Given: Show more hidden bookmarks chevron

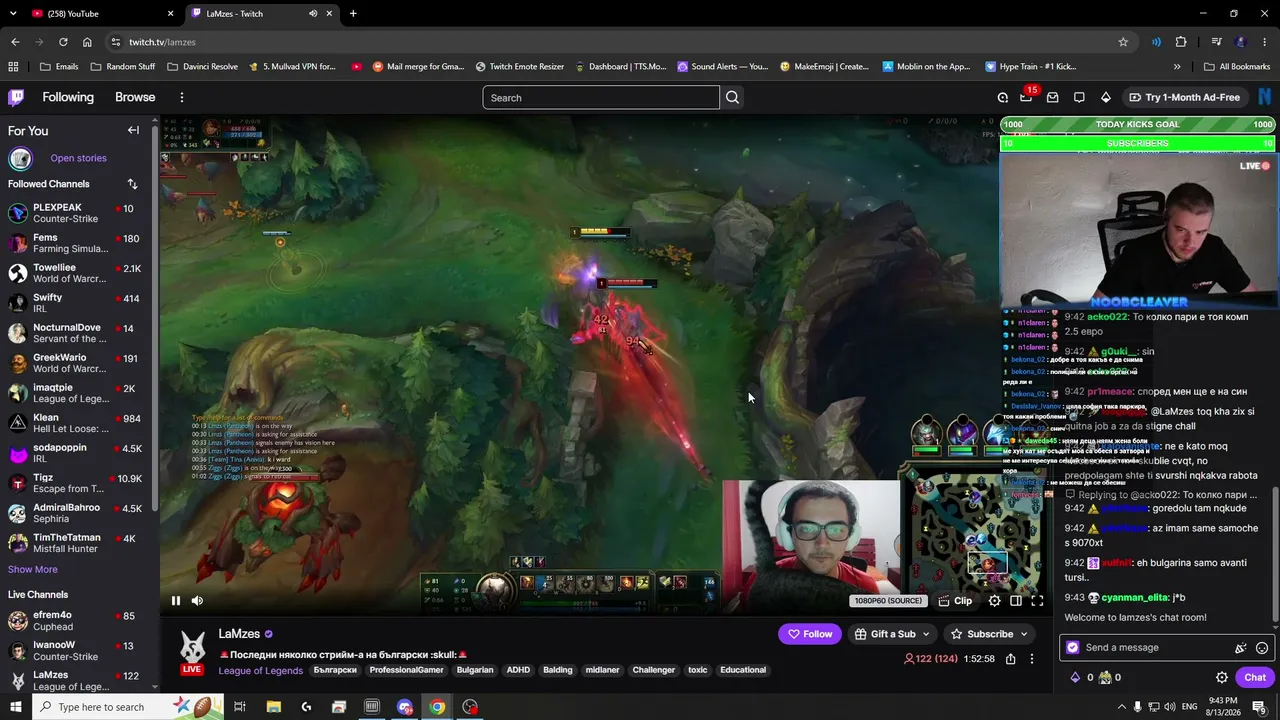Looking at the screenshot, I should (x=1177, y=67).
